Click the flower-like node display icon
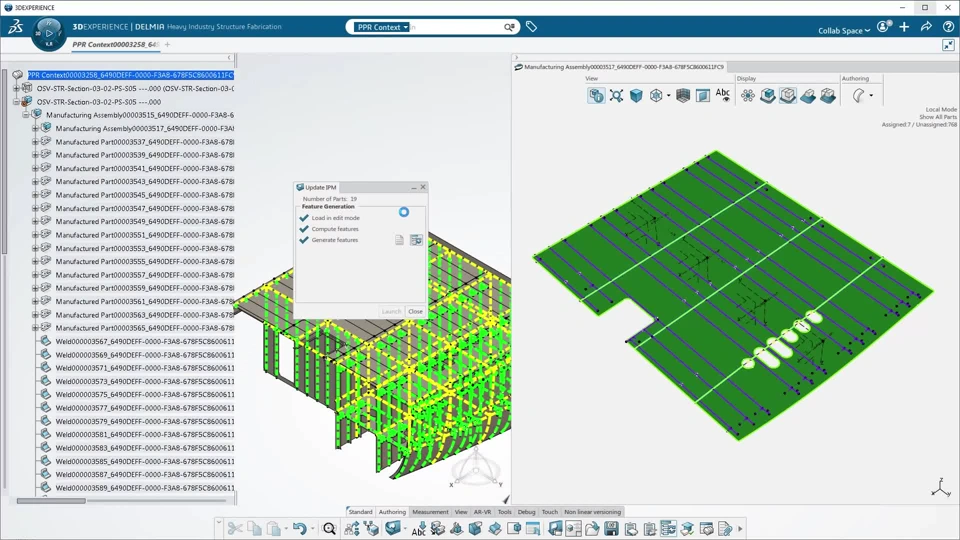 [x=748, y=96]
